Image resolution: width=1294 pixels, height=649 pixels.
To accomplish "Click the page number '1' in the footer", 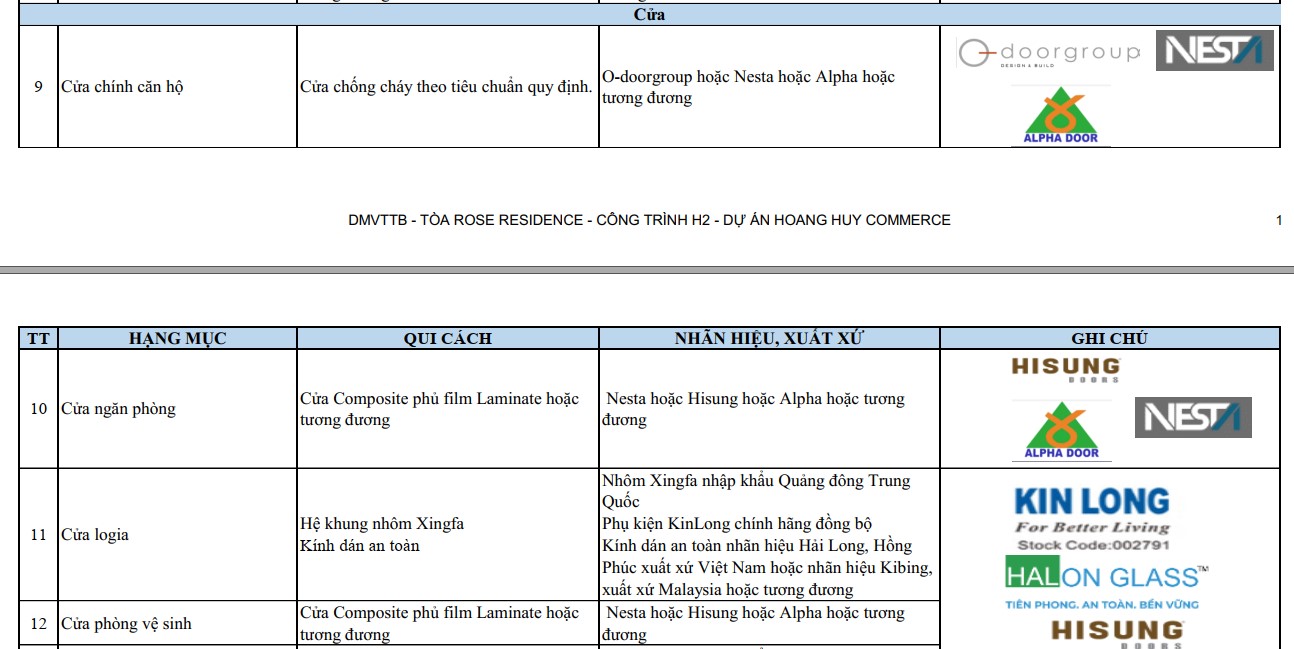I will point(1279,220).
